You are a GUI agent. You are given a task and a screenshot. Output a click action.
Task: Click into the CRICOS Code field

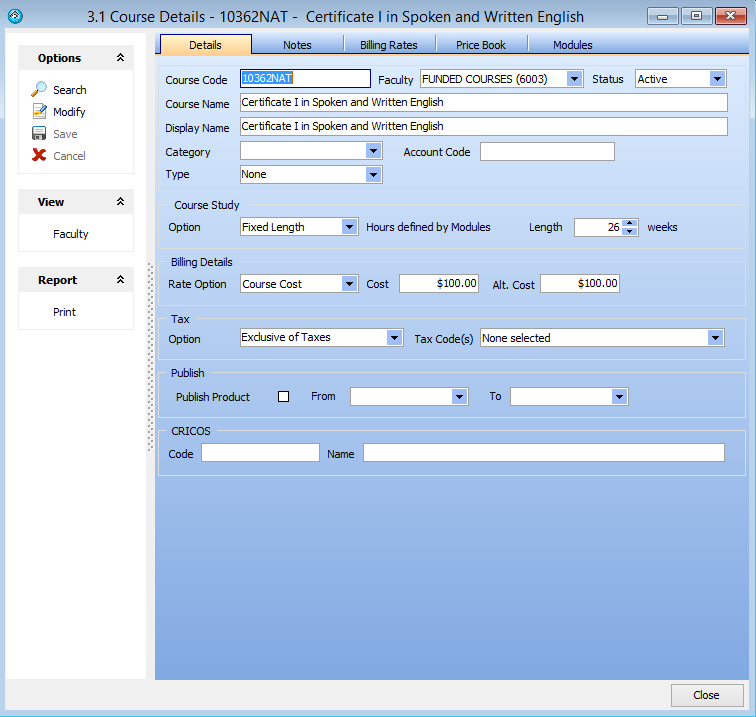click(260, 453)
